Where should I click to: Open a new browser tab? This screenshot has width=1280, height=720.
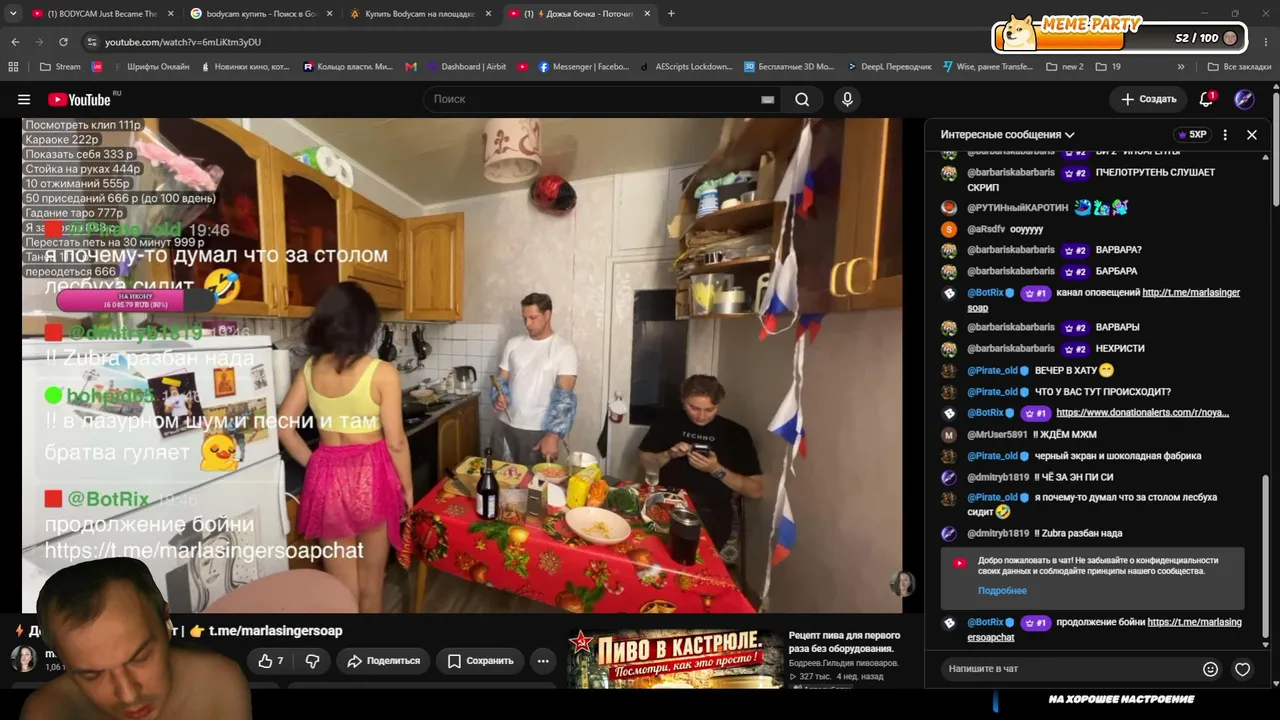671,14
